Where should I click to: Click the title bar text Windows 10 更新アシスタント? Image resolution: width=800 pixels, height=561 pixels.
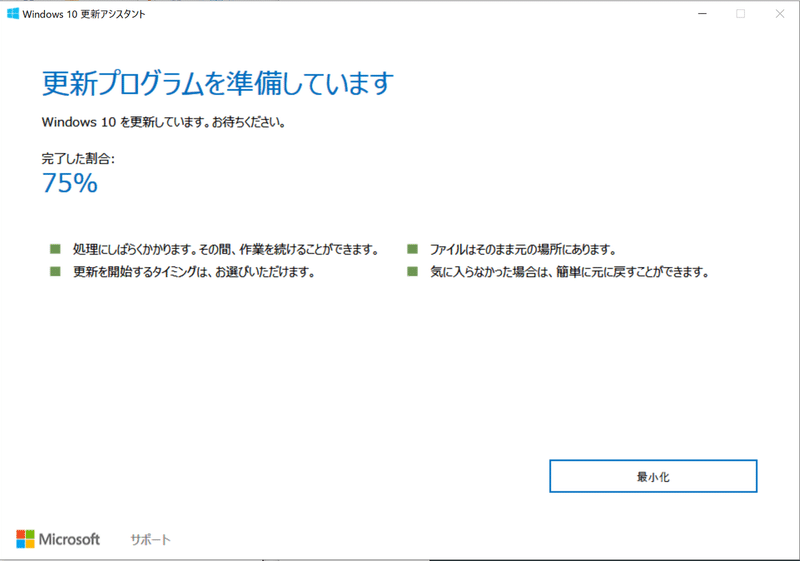pyautogui.click(x=84, y=14)
